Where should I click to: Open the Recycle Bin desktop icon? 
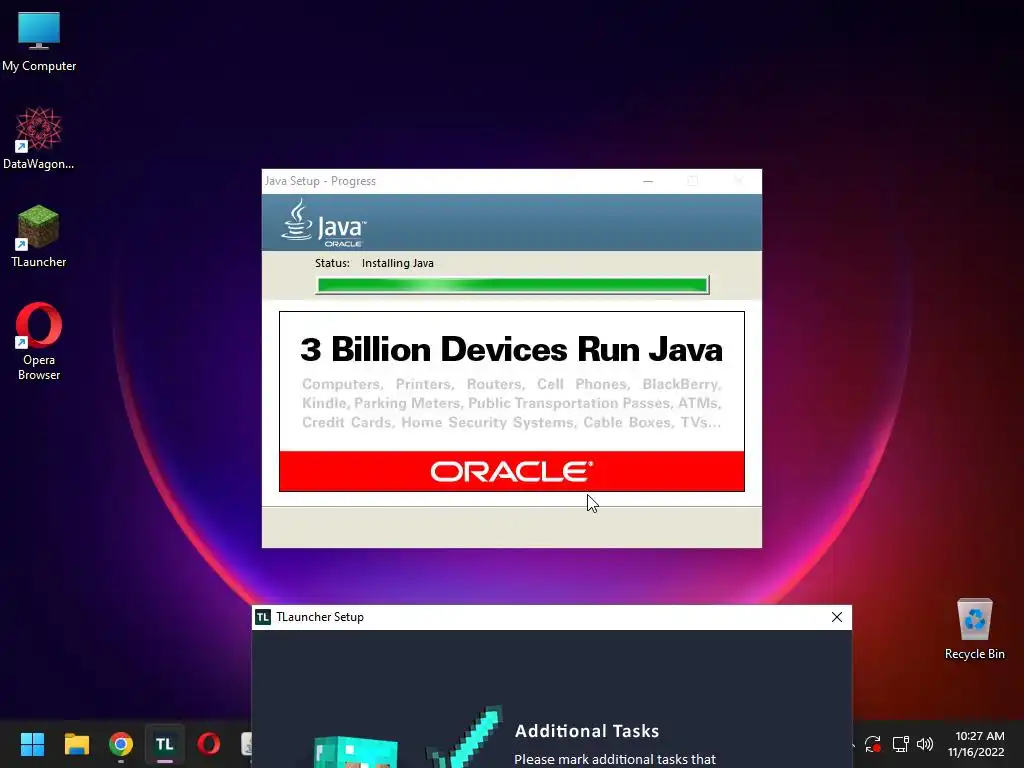974,629
